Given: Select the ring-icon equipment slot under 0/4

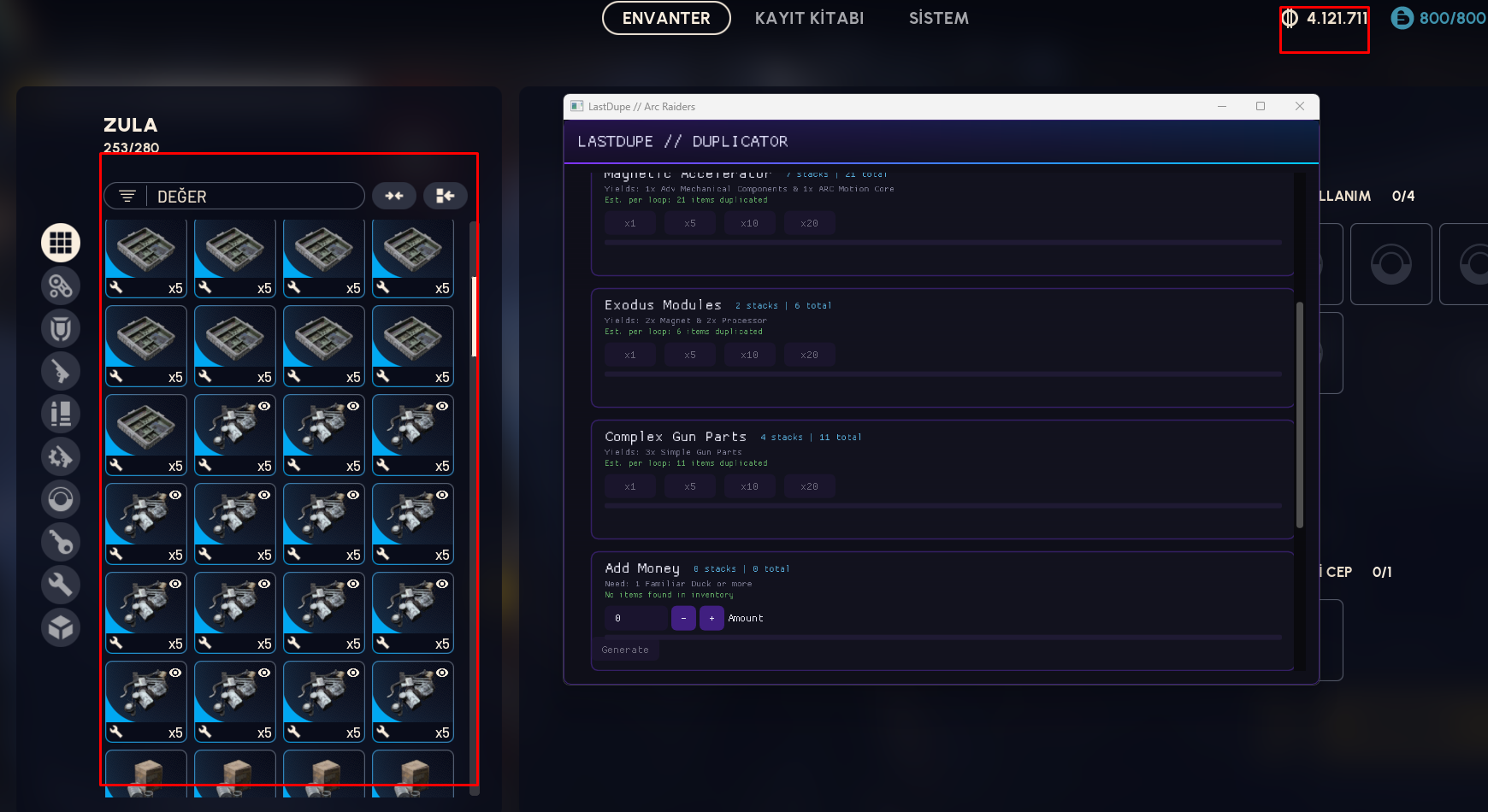Looking at the screenshot, I should click(x=1391, y=264).
